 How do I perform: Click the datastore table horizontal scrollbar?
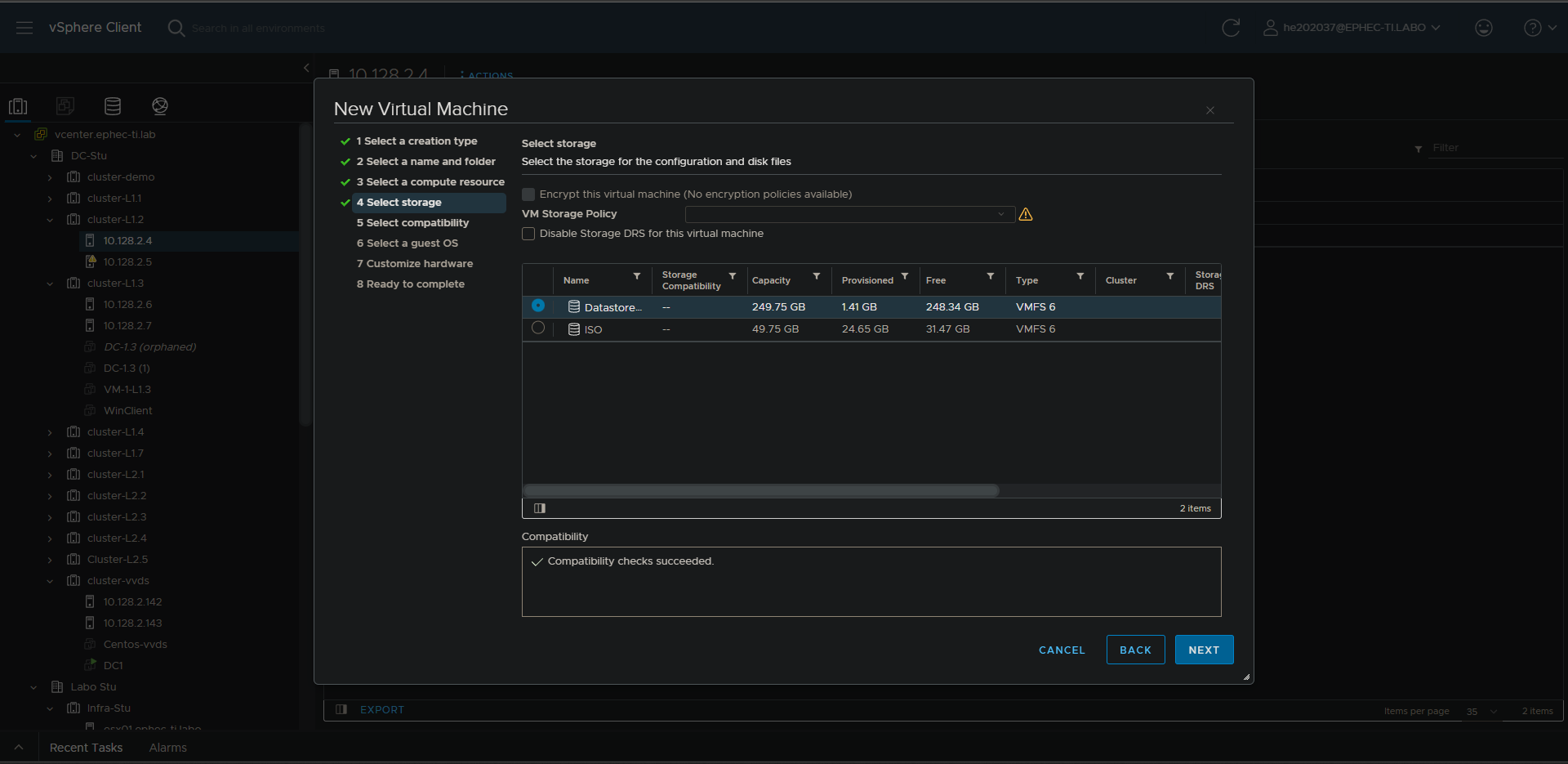pyautogui.click(x=760, y=490)
